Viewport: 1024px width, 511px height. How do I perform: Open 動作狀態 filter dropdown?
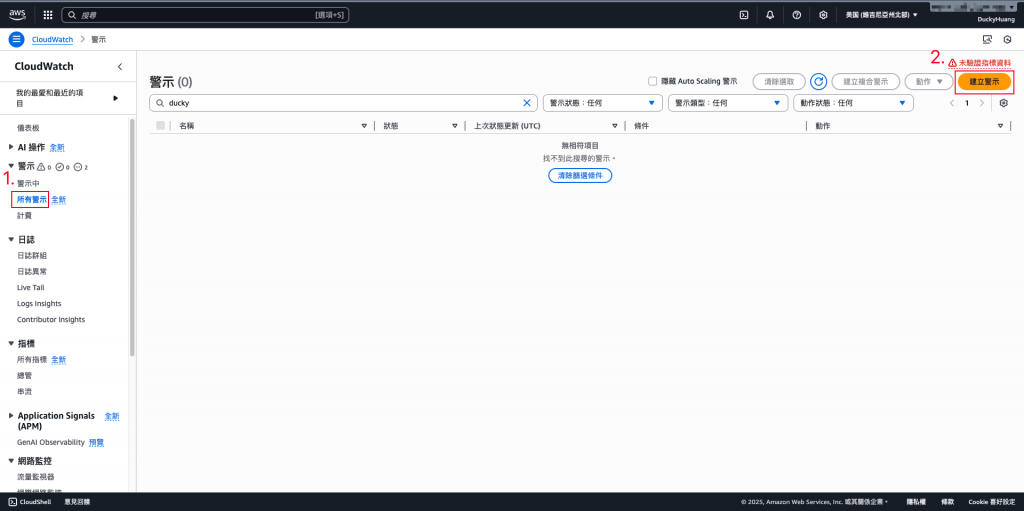point(853,103)
